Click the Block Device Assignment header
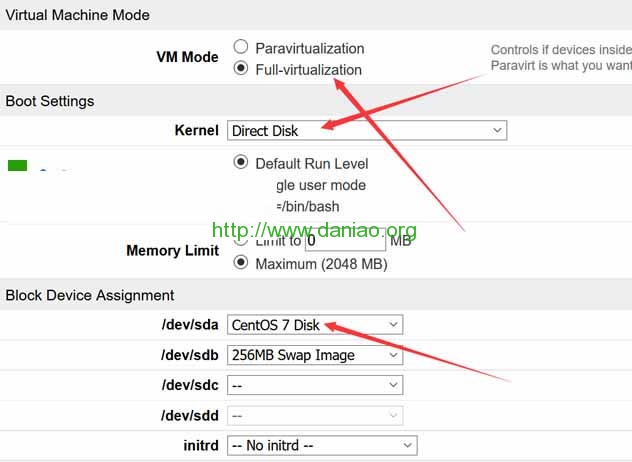632x462 pixels. pyautogui.click(x=90, y=295)
